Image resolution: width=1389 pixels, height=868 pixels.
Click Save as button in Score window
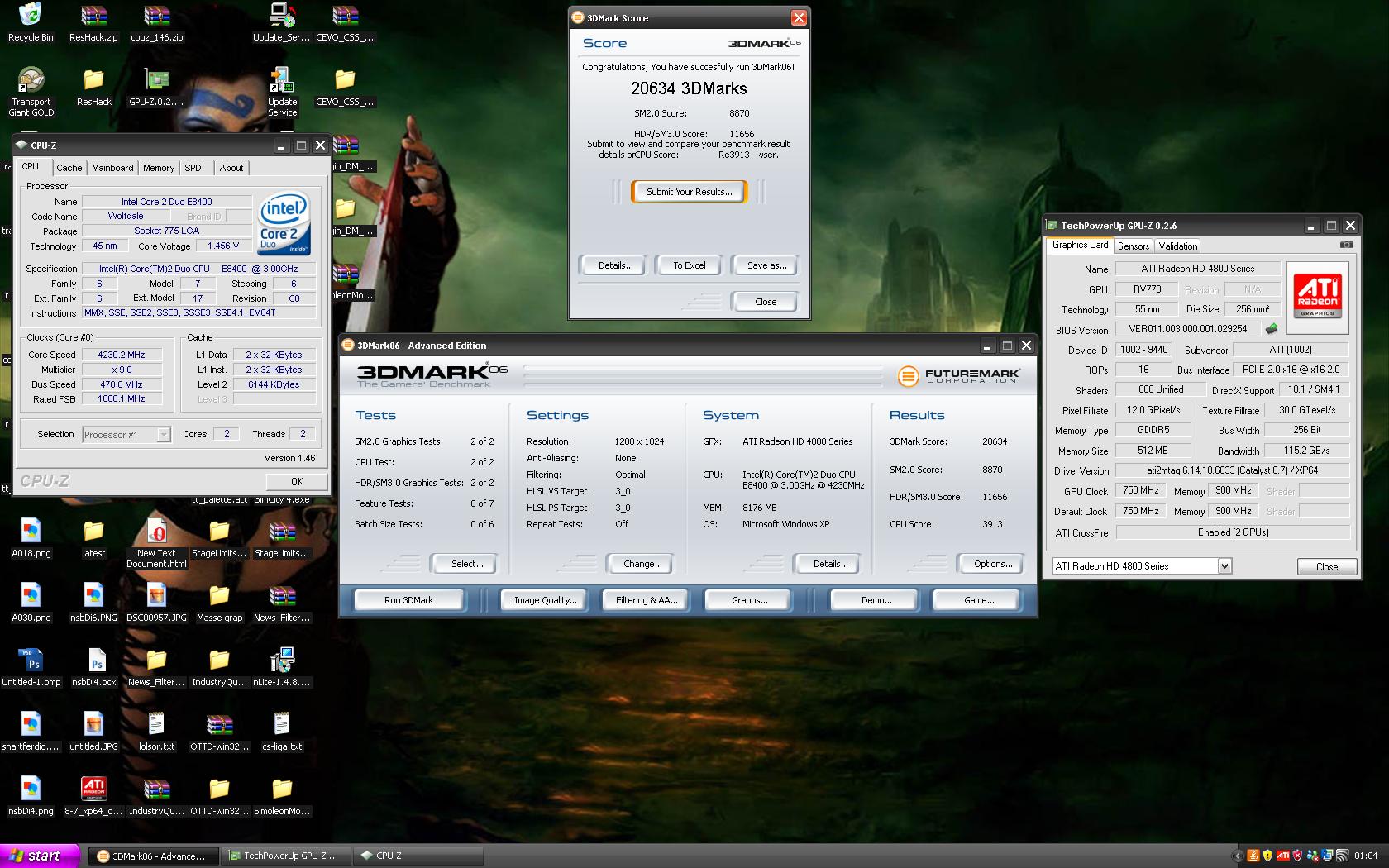tap(766, 265)
